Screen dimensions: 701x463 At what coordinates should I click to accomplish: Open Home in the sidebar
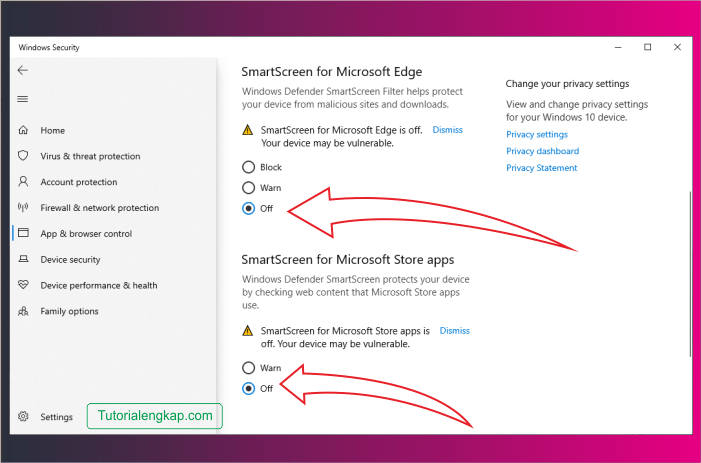[53, 130]
